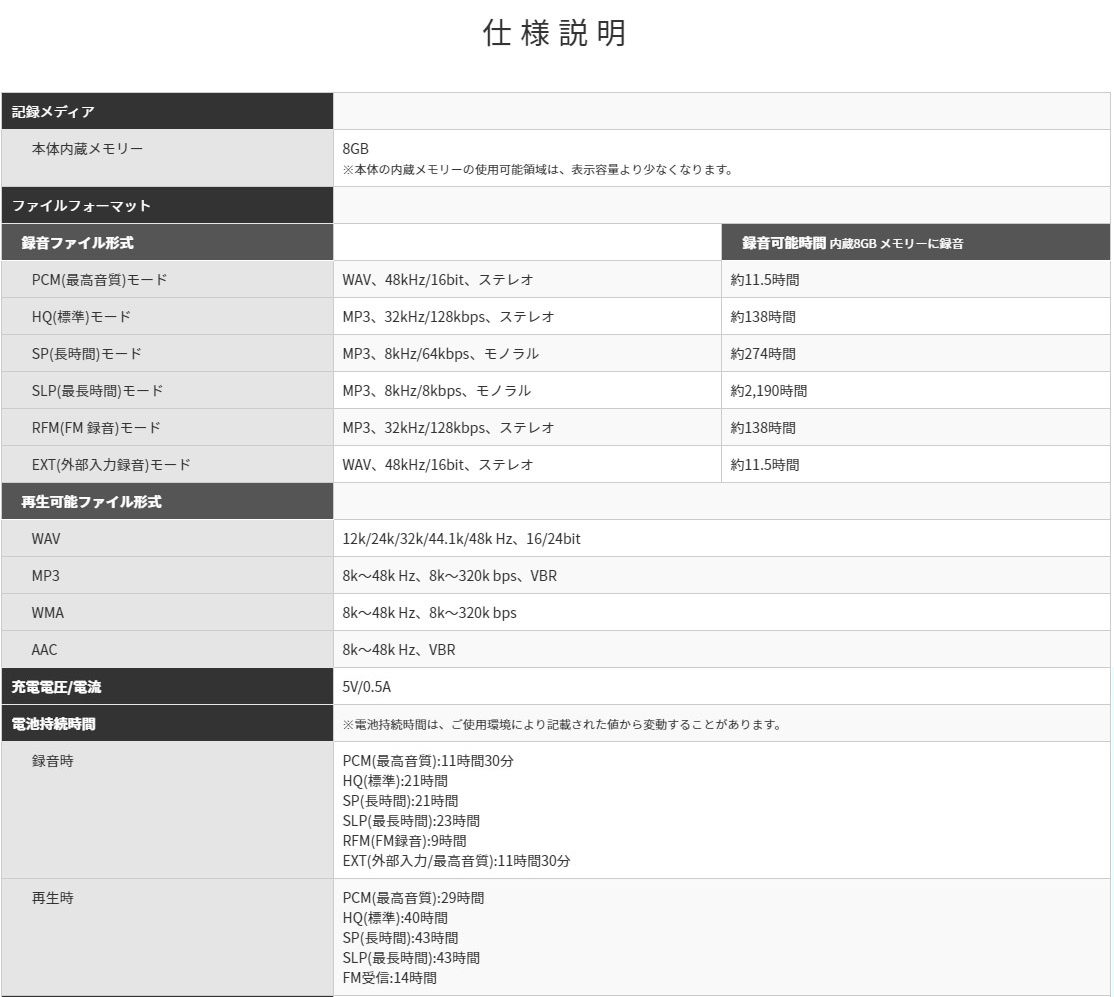Click 約138時間 in the RFM row
Image resolution: width=1114 pixels, height=997 pixels.
coord(763,428)
